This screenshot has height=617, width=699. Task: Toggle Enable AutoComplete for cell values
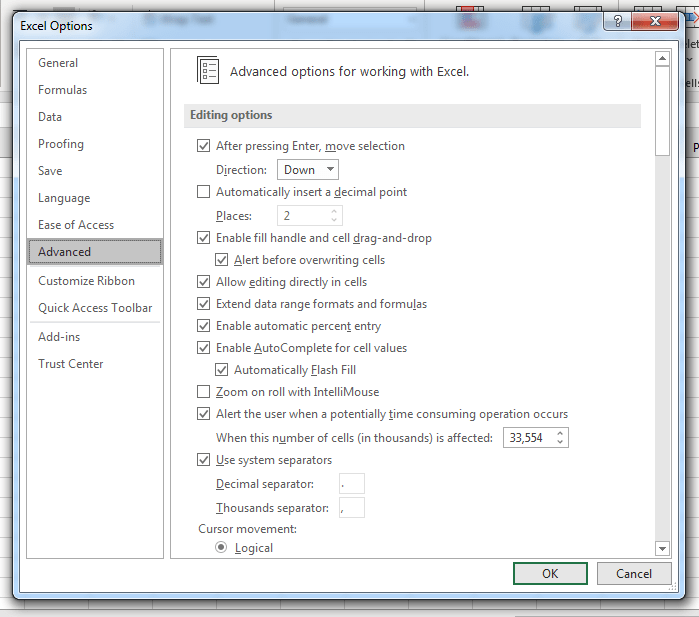click(x=204, y=348)
